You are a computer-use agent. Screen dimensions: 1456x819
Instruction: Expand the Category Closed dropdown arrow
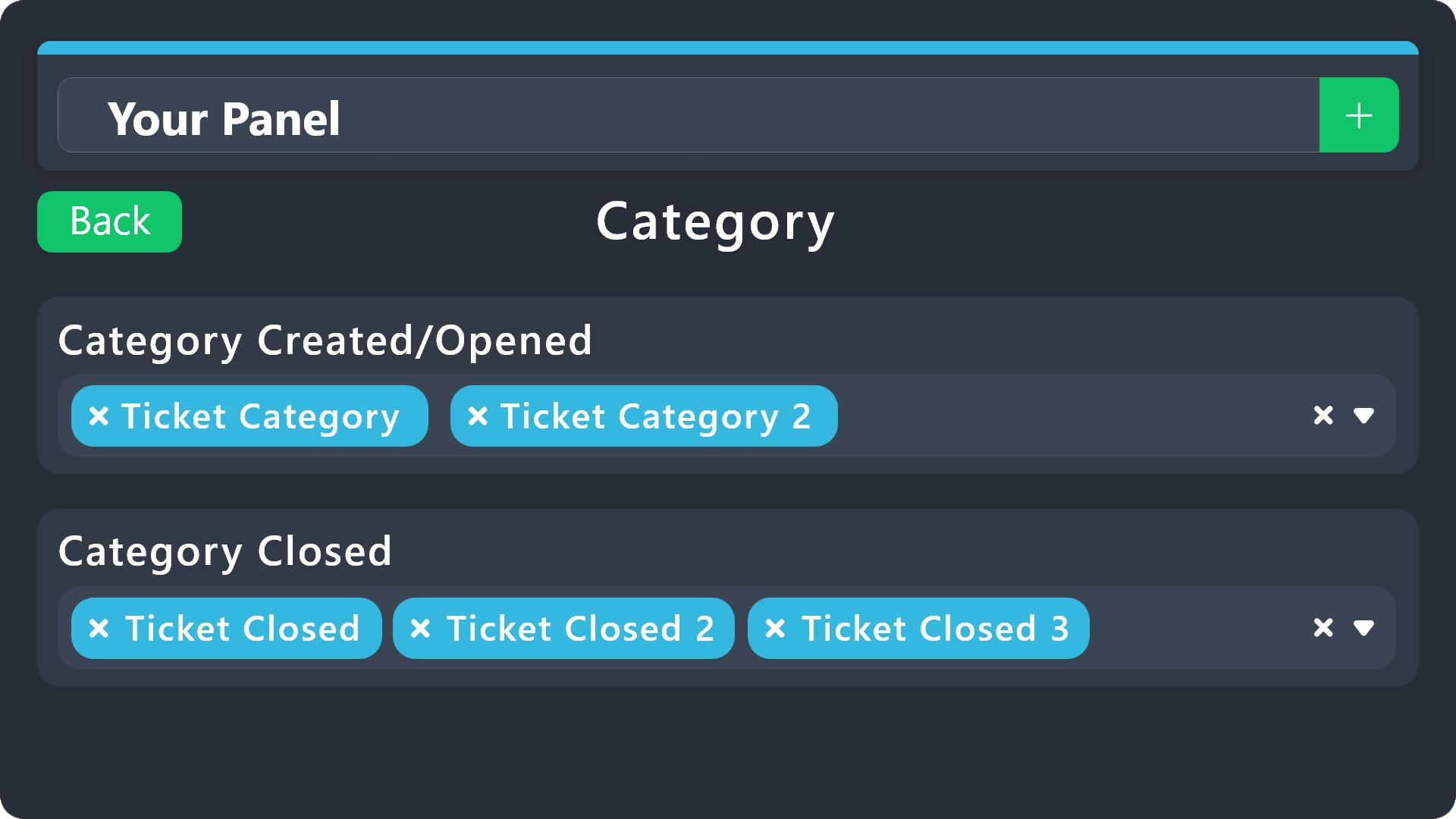(x=1363, y=628)
